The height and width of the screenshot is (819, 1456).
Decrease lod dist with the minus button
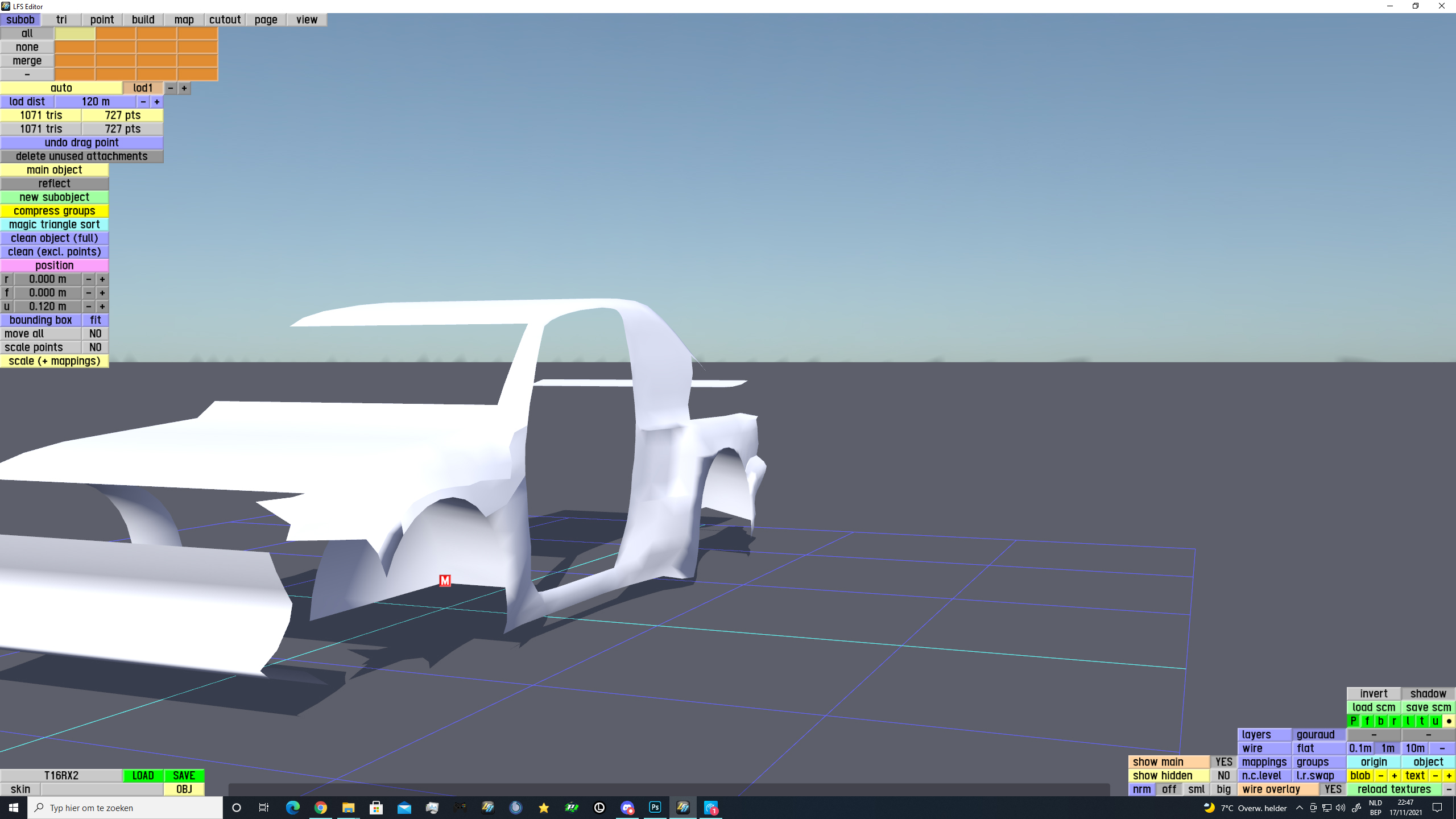(143, 102)
